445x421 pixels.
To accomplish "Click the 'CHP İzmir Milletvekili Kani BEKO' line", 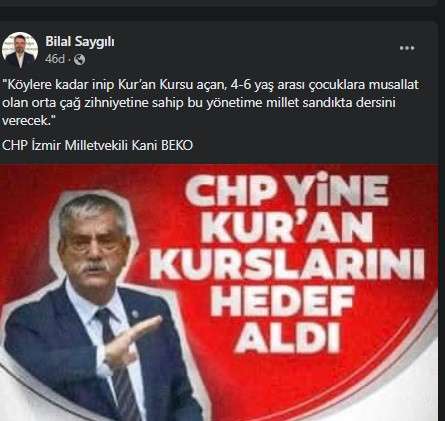I will pos(97,145).
